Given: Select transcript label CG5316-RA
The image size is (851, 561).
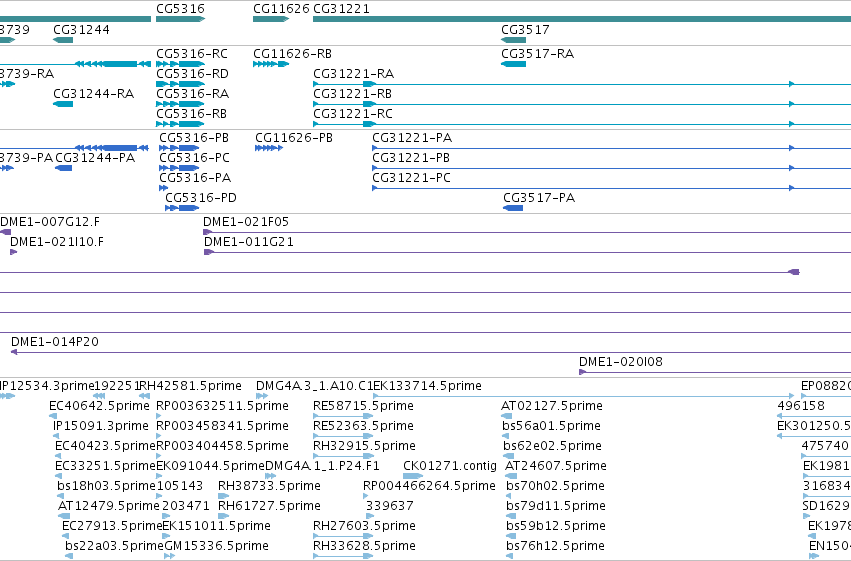Looking at the screenshot, I should click(x=193, y=93).
